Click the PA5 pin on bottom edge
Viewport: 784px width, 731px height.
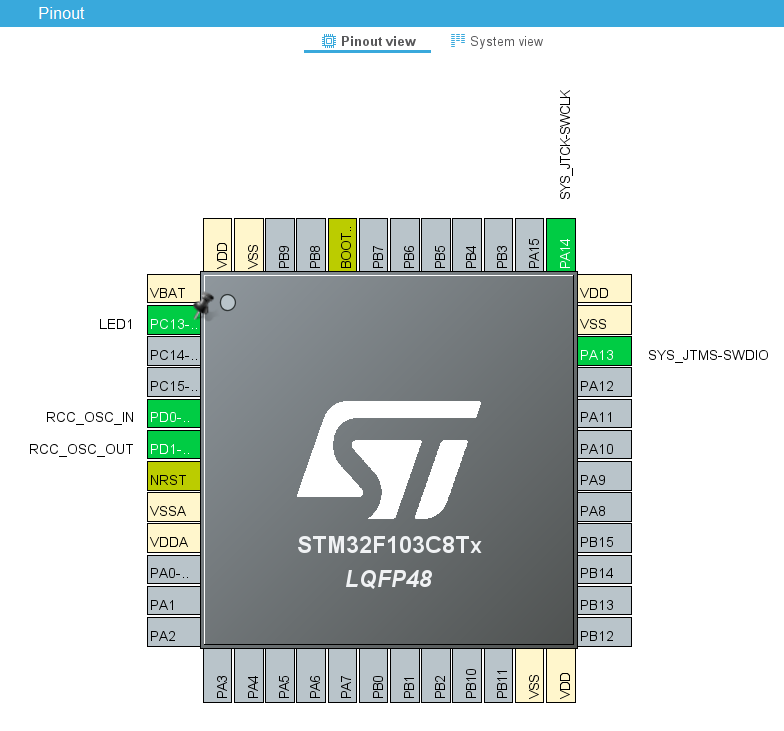click(280, 676)
